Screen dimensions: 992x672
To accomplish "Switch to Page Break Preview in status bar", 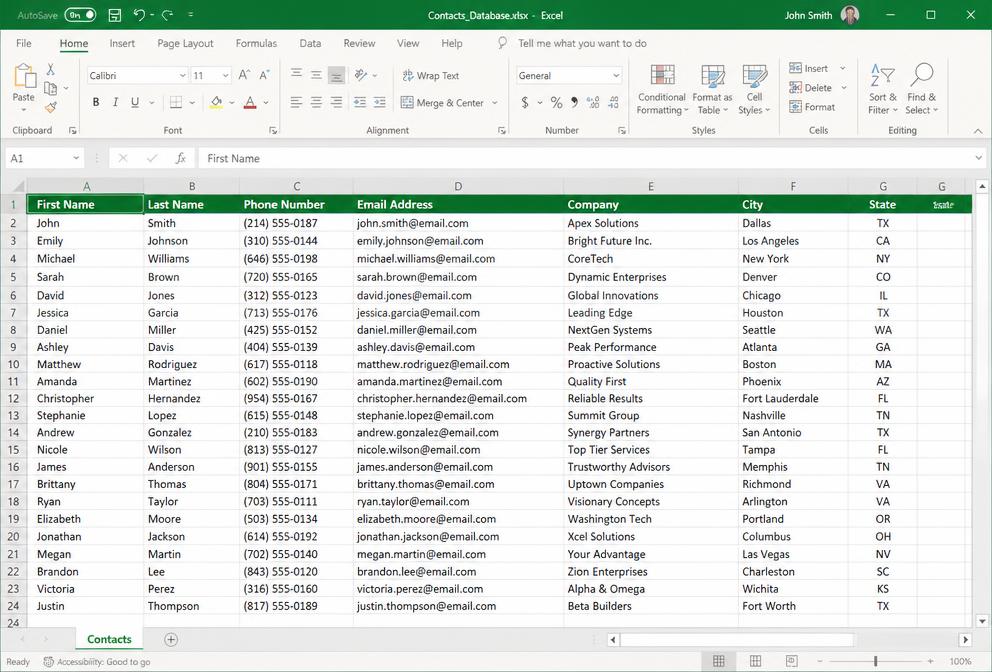I will (x=791, y=661).
